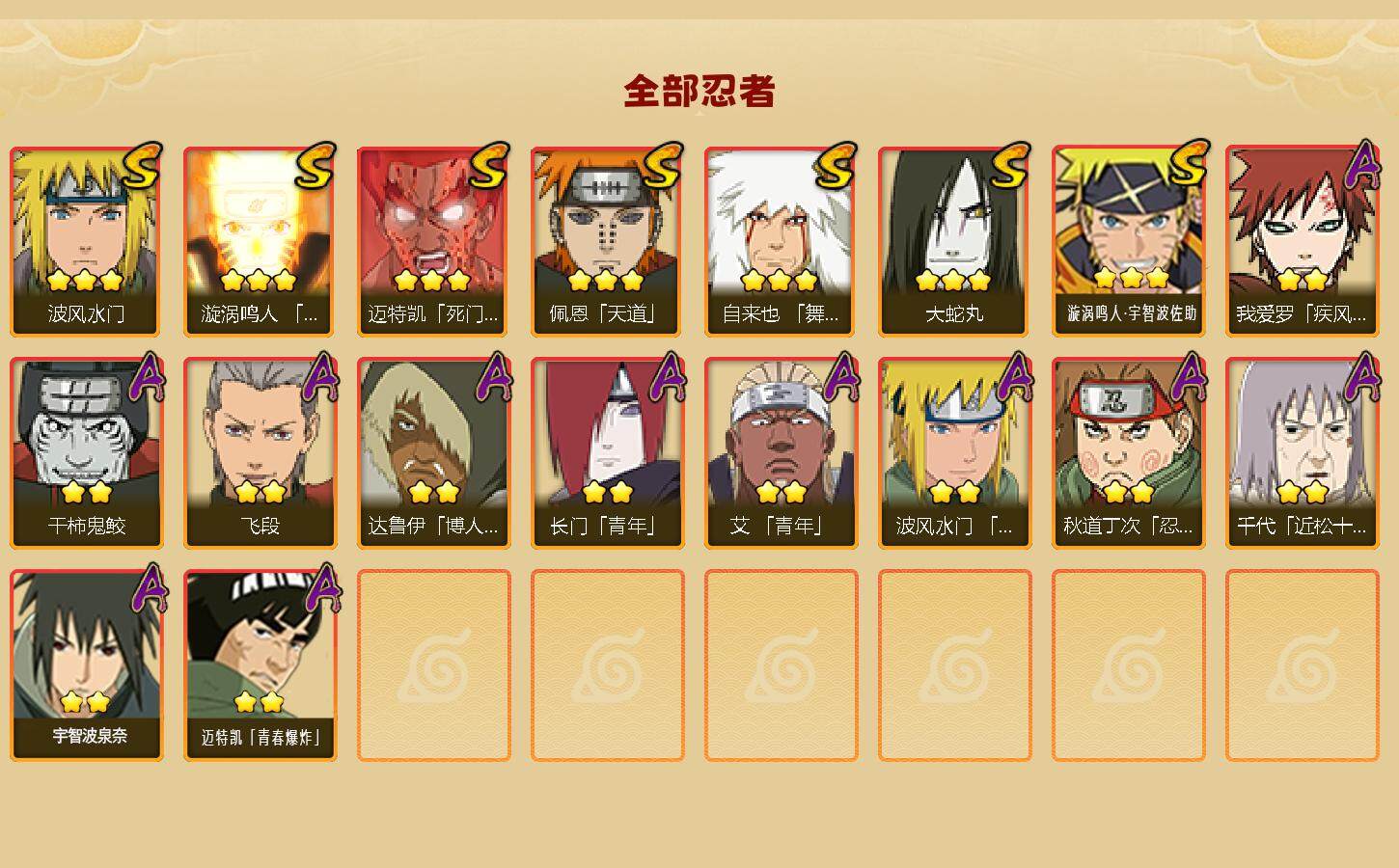Viewport: 1399px width, 868px height.
Task: Select the 迈特凯「死门」 red ninja card
Action: (x=434, y=241)
